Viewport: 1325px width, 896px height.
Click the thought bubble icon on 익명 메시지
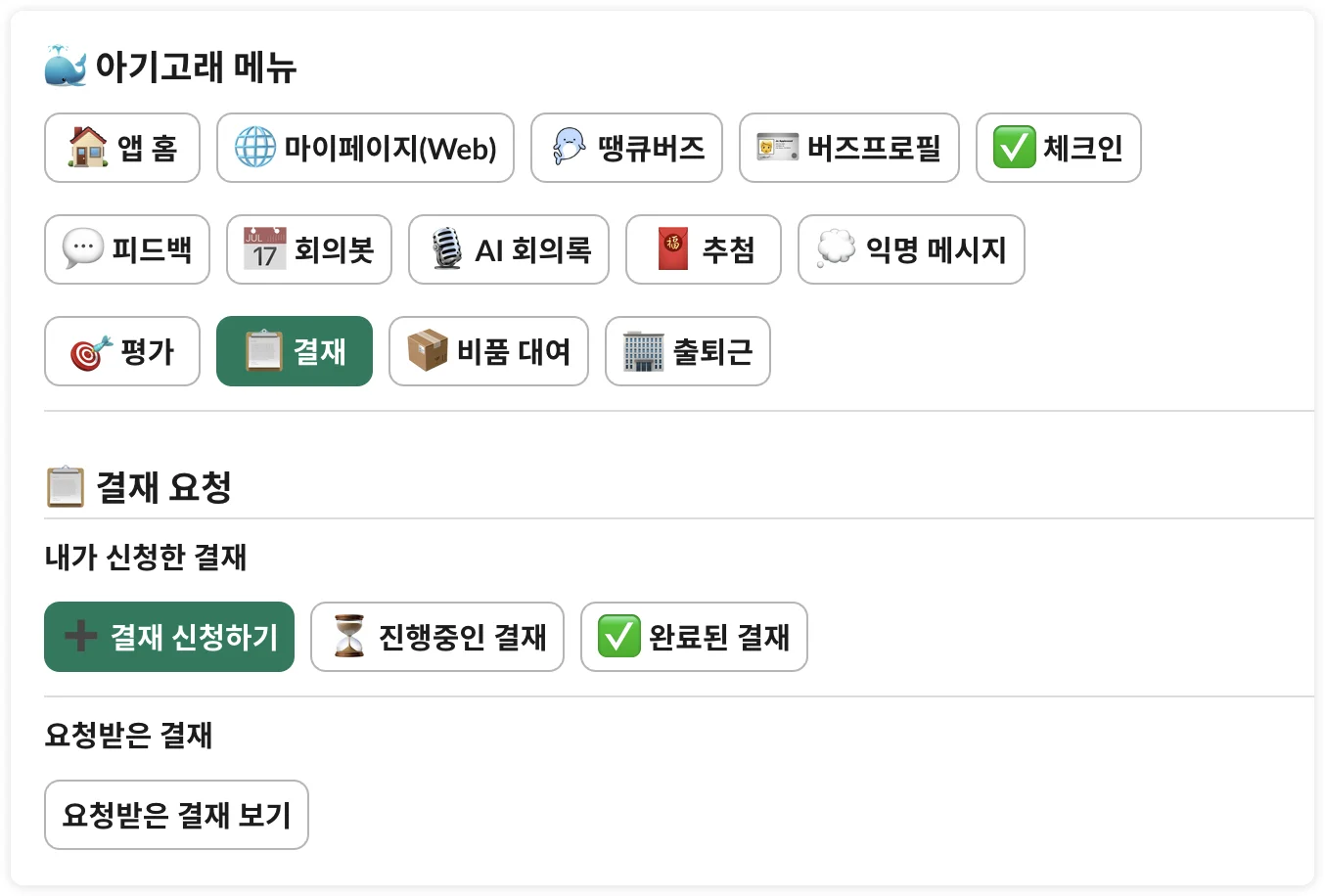tap(836, 249)
